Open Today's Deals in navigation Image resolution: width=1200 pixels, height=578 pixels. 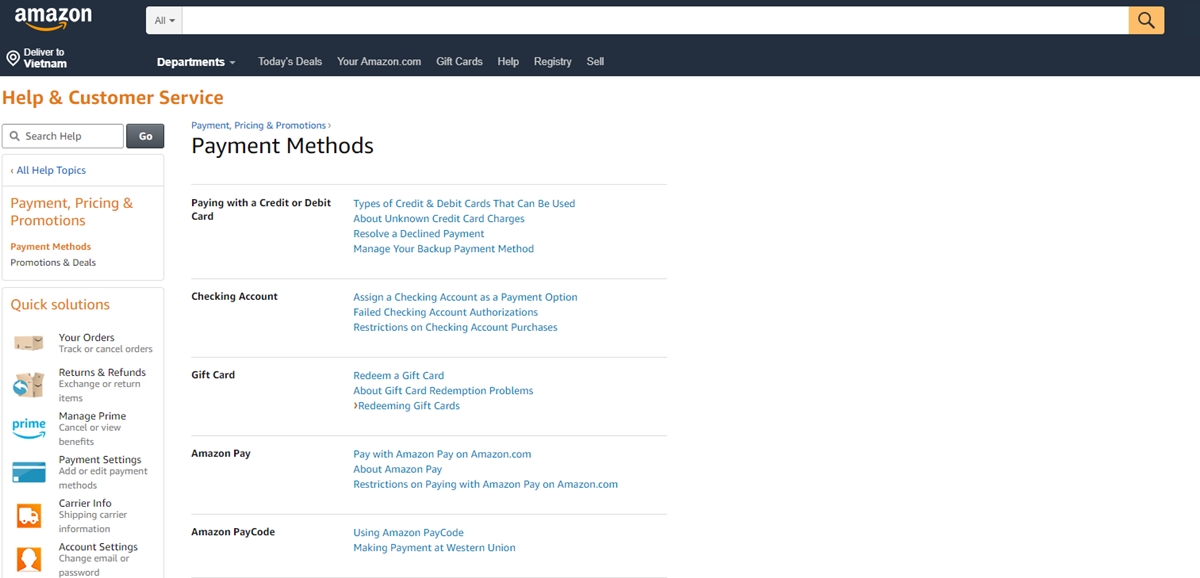click(x=290, y=61)
